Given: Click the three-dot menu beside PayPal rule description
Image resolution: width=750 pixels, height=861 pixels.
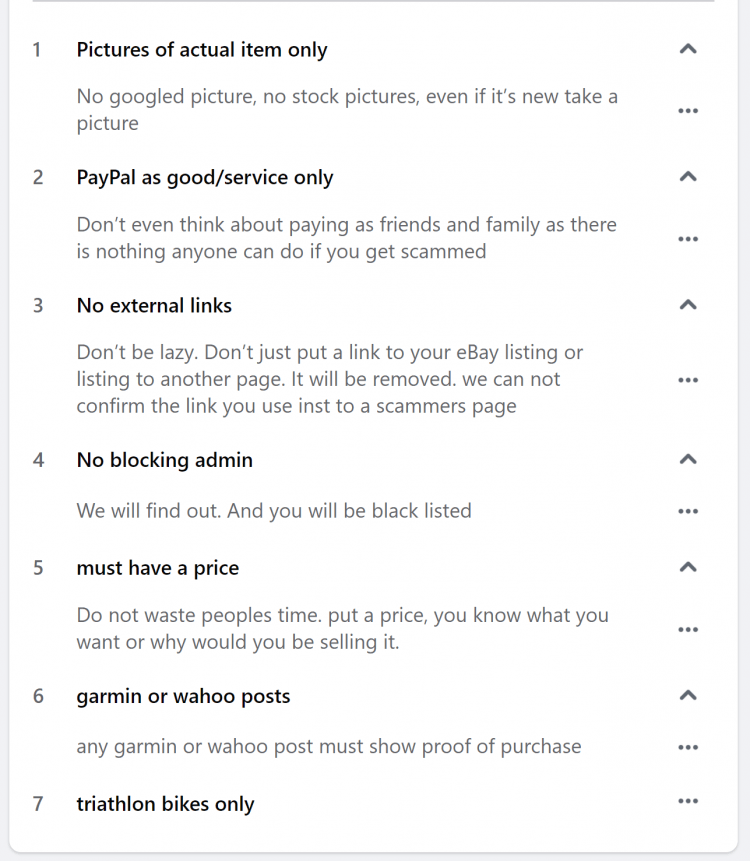Looking at the screenshot, I should [x=687, y=238].
